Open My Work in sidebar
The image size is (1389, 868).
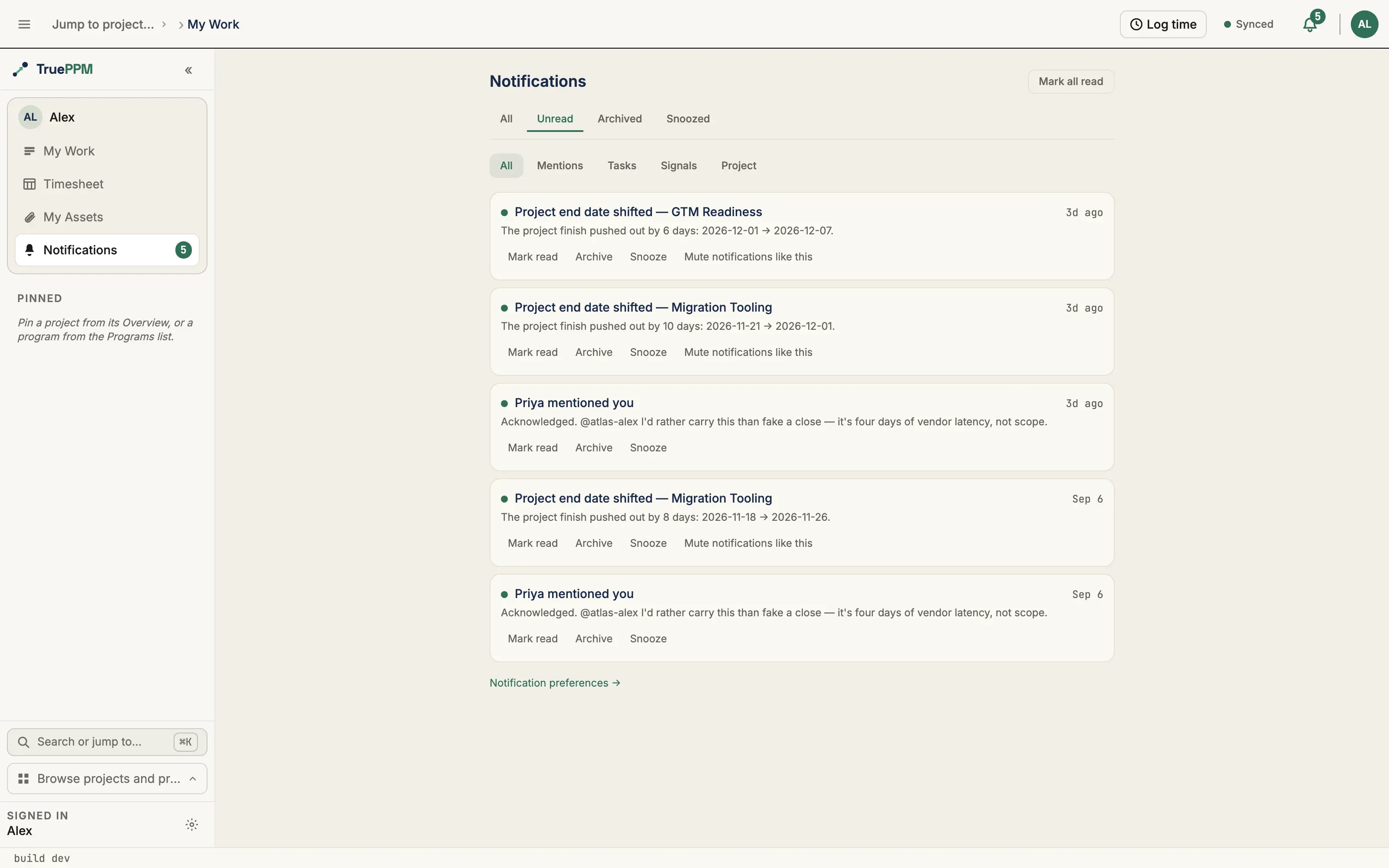pyautogui.click(x=107, y=151)
